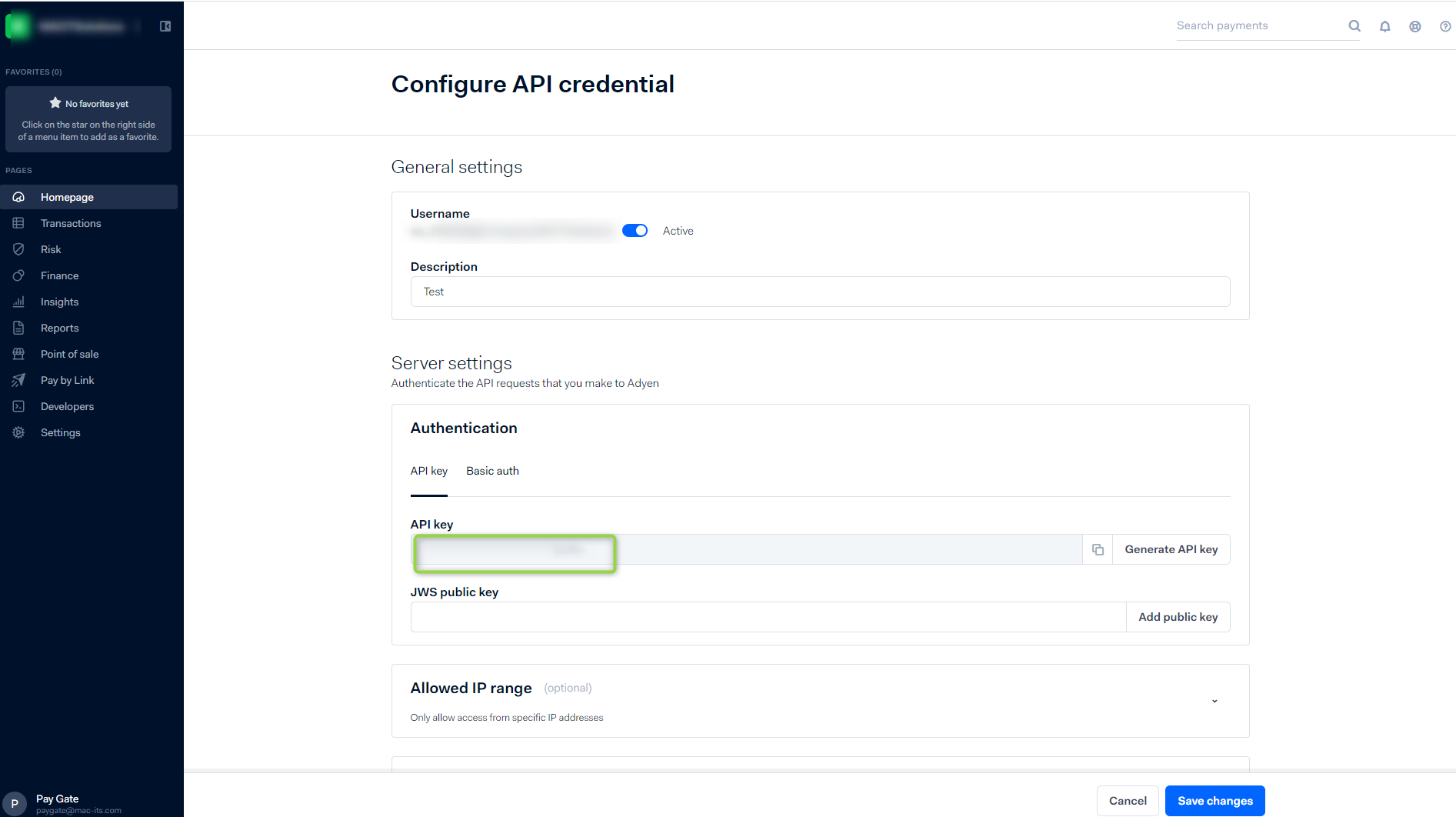Click the green company logo
Viewport: 1456px width, 817px height.
(17, 26)
